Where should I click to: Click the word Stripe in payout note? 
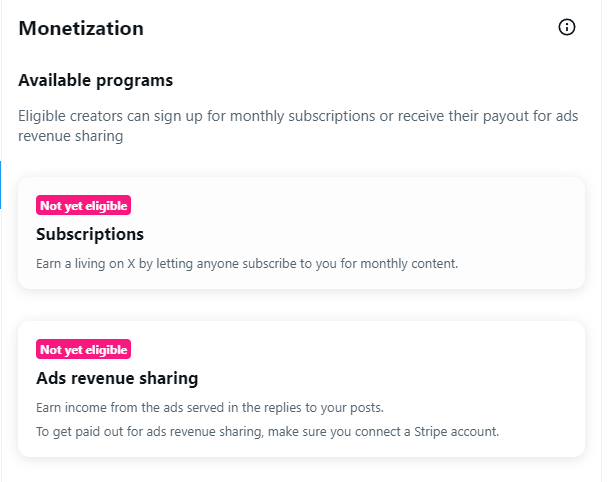pyautogui.click(x=430, y=432)
